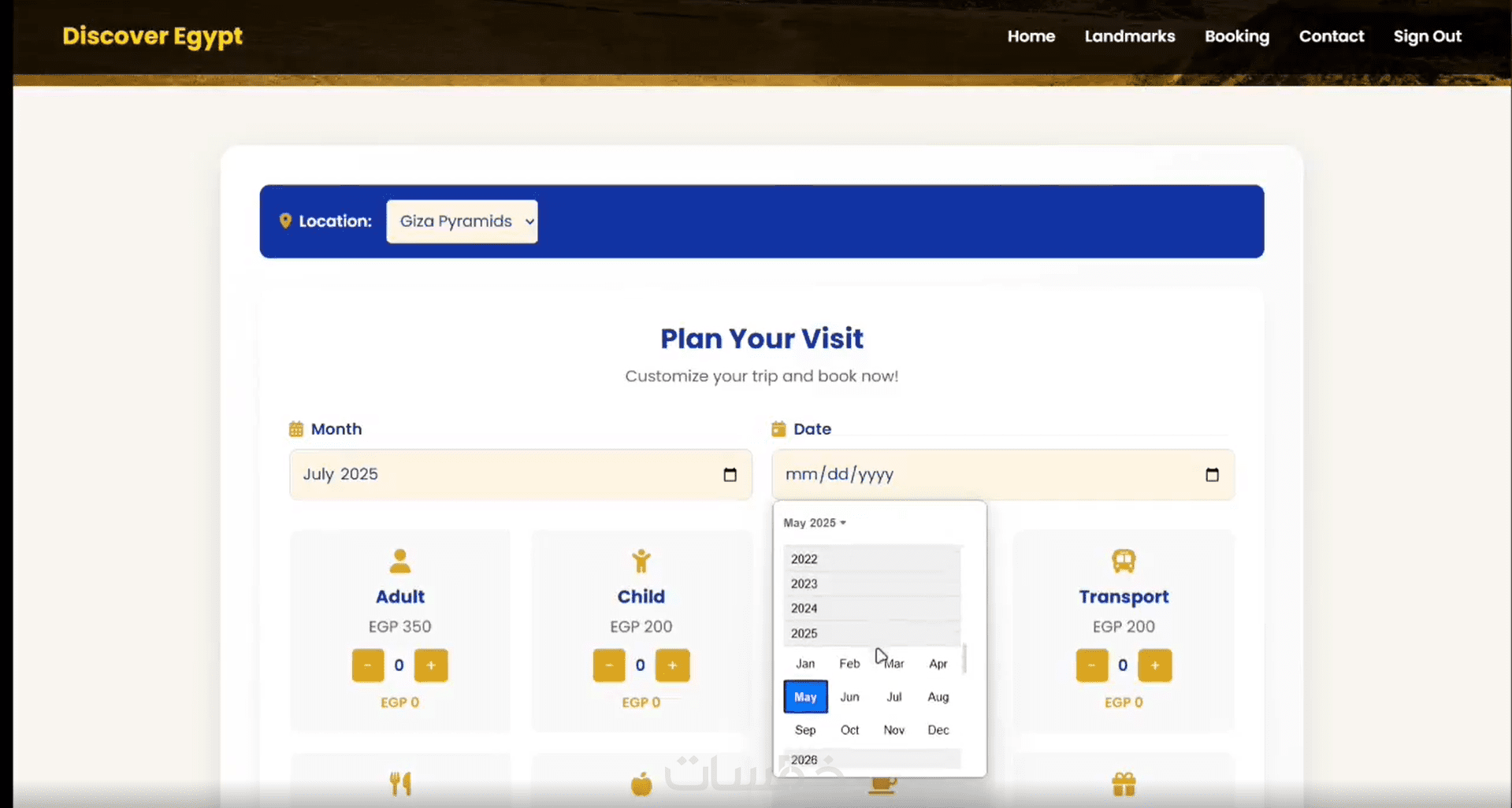This screenshot has height=808, width=1512.
Task: Click the Date field mm/dd/yyyy
Action: 1003,474
